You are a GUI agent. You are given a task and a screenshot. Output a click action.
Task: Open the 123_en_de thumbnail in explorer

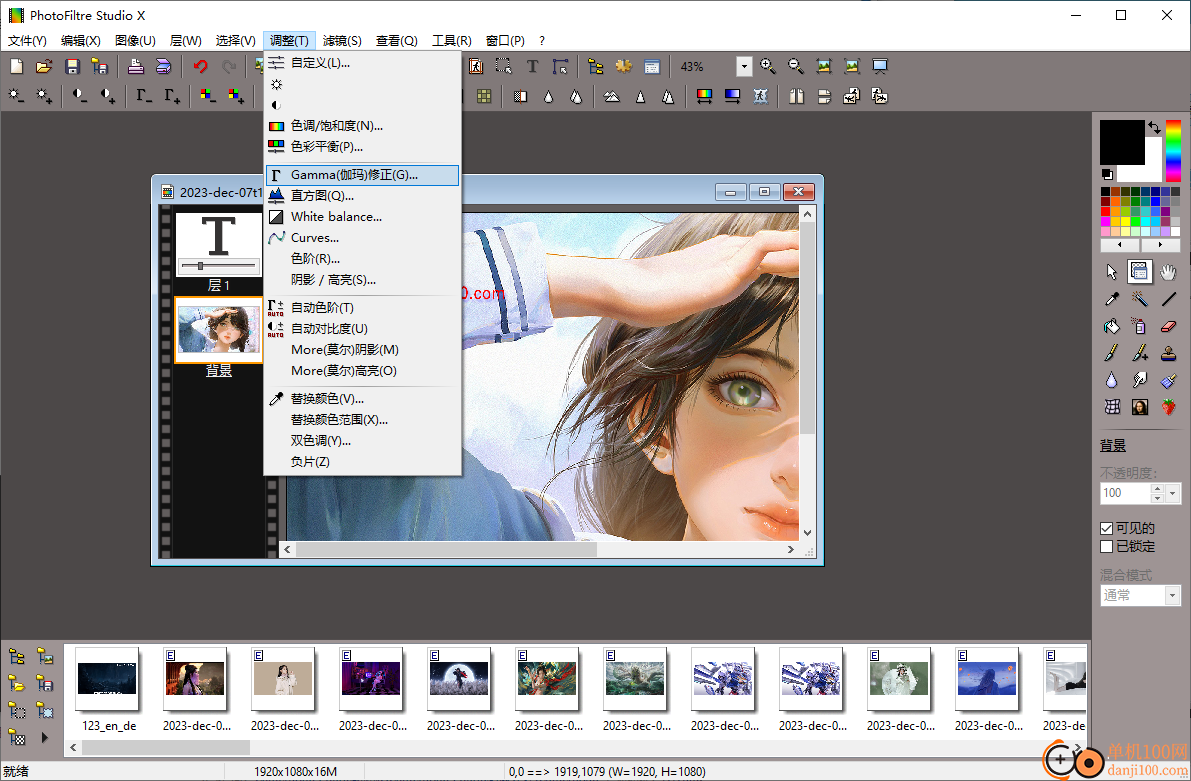click(108, 679)
